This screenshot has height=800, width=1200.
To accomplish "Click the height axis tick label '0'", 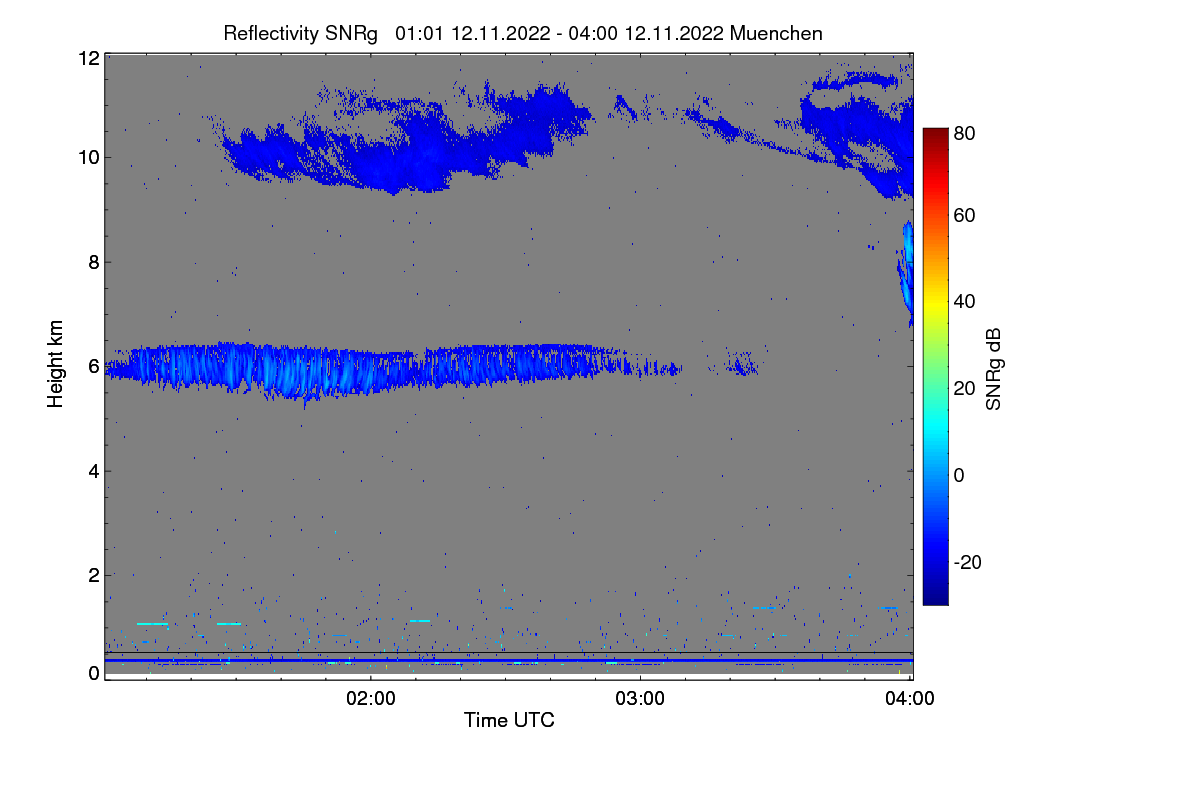I will [93, 673].
